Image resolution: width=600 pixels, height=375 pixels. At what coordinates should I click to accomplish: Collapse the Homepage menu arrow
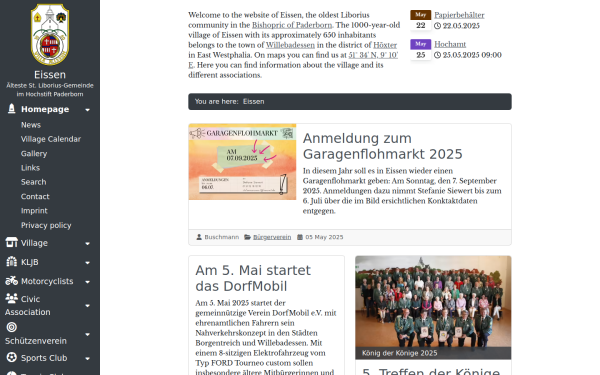(x=88, y=110)
